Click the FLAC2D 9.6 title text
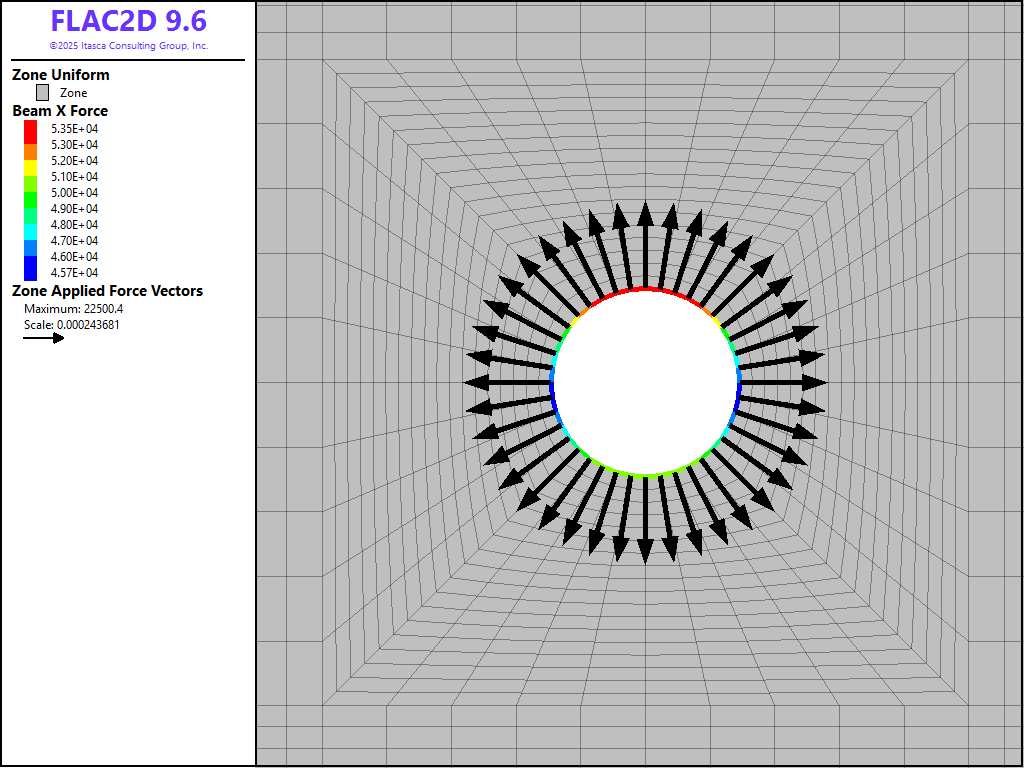 click(x=128, y=23)
